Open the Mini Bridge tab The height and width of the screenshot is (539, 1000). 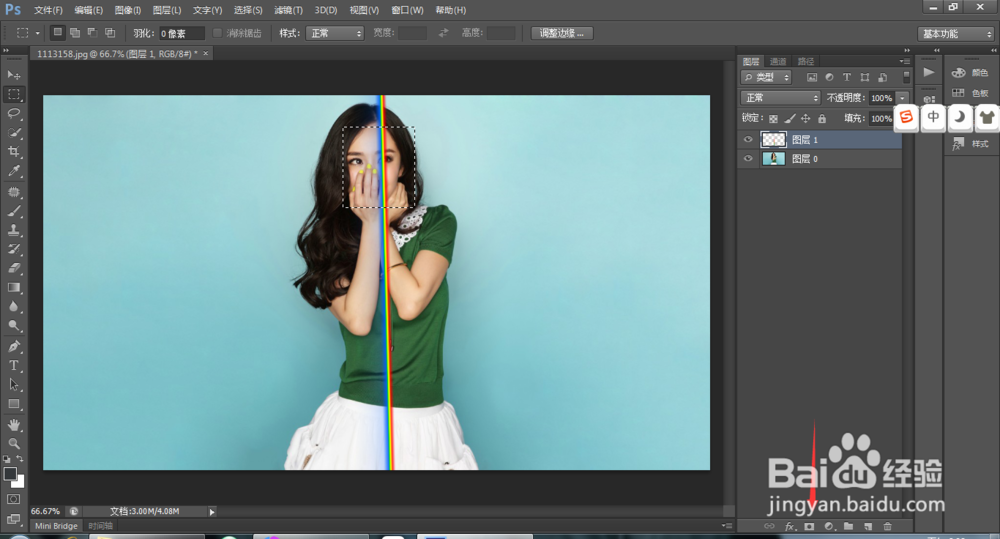point(56,526)
